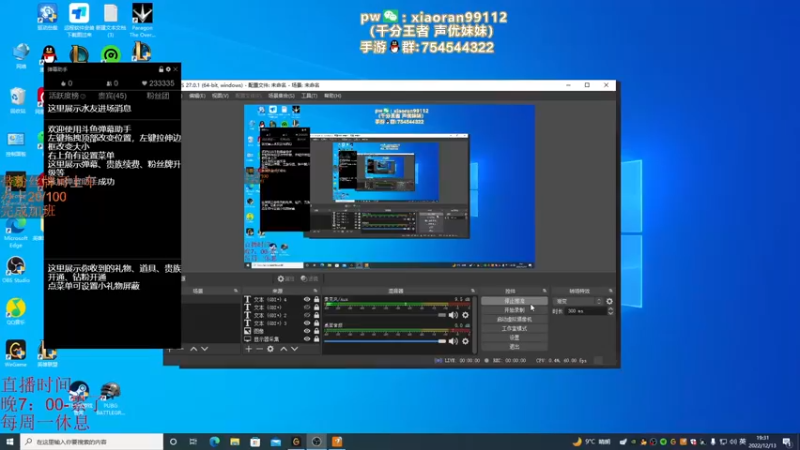This screenshot has height=450, width=800.
Task: Switch to 粉丝团 tab in danmu assistant
Action: click(x=158, y=96)
